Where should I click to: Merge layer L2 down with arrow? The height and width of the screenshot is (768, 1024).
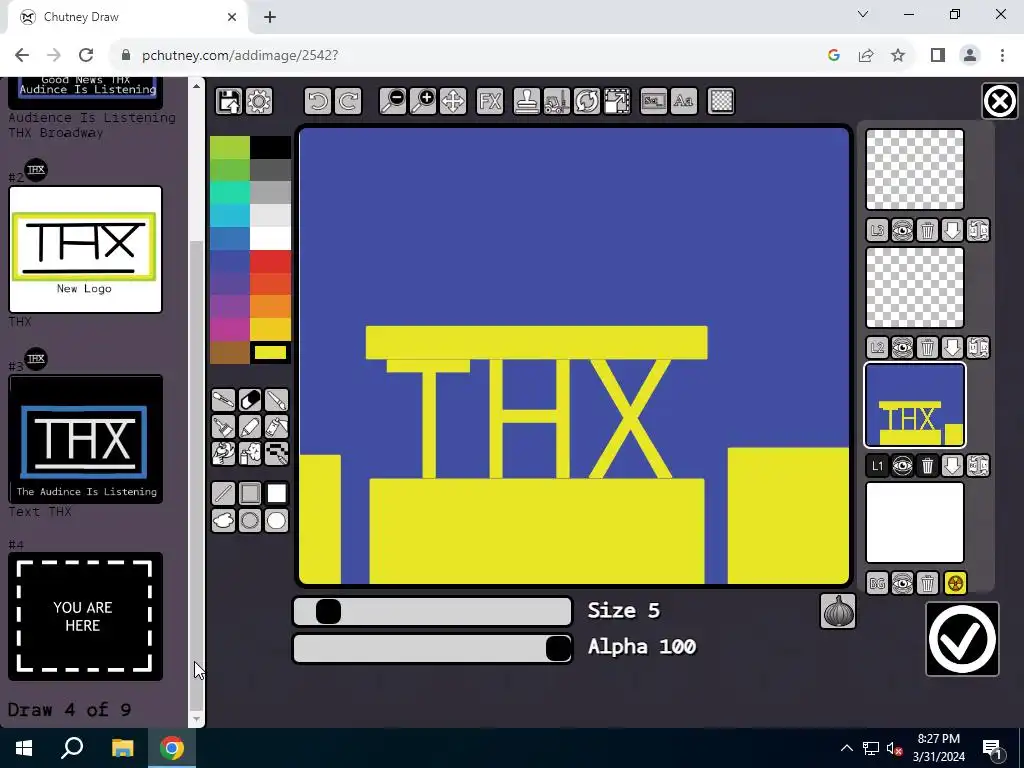click(952, 347)
